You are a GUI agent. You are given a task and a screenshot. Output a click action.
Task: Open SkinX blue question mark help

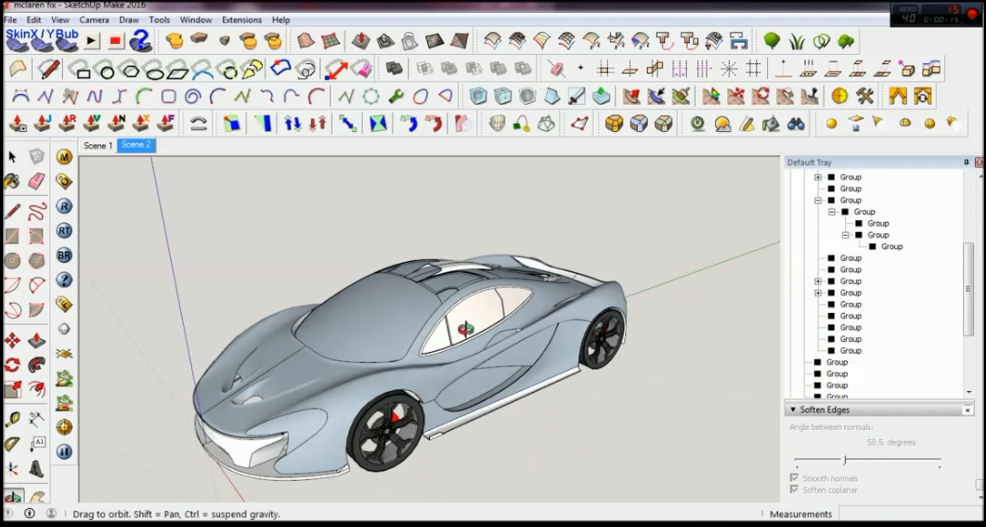140,41
